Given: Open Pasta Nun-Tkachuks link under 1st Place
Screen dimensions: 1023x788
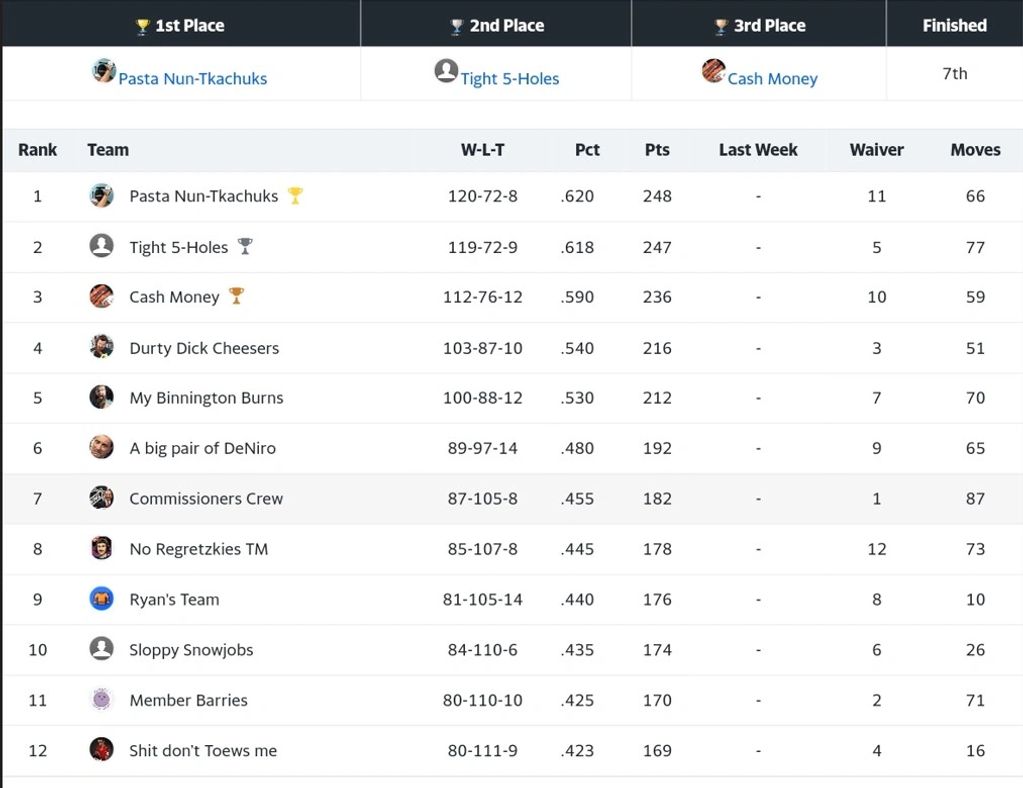Looking at the screenshot, I should coord(192,78).
